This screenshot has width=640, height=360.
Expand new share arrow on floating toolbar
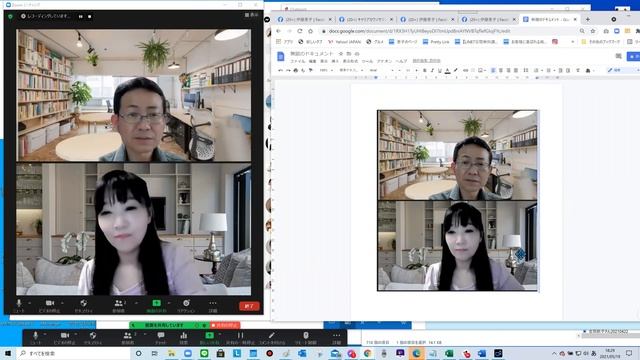(x=221, y=335)
